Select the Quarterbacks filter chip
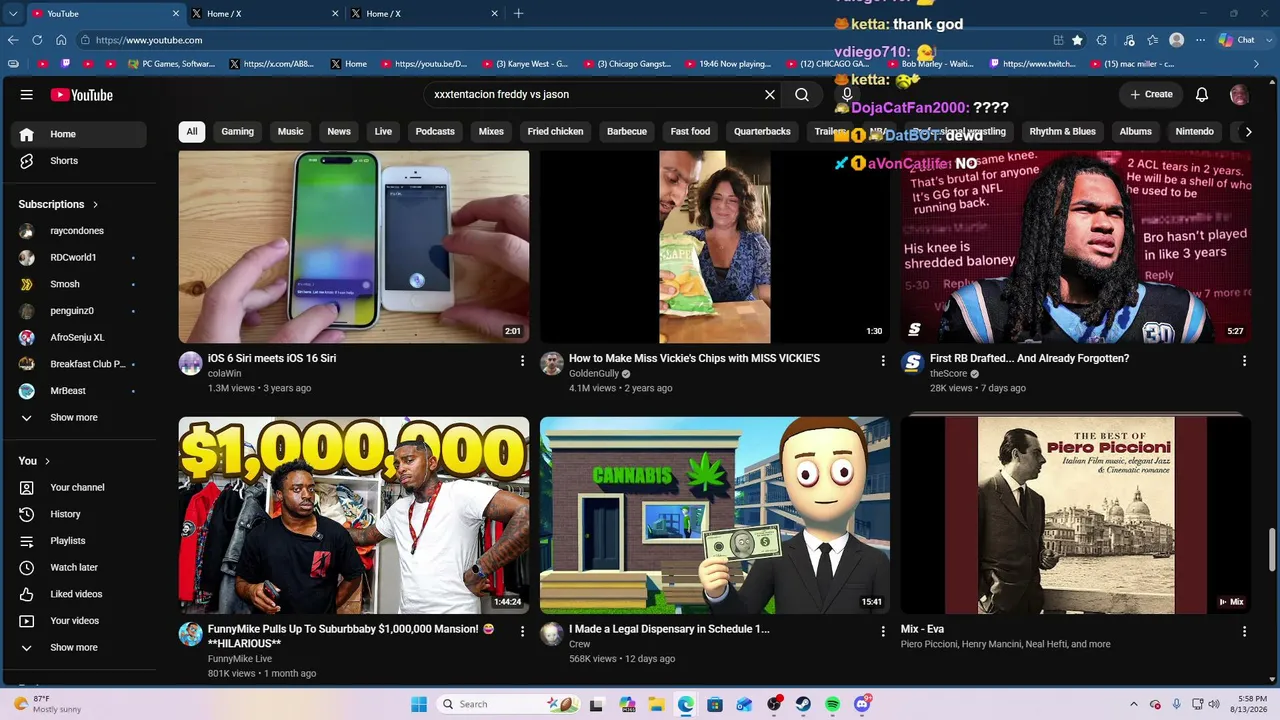The image size is (1280, 720). tap(763, 132)
